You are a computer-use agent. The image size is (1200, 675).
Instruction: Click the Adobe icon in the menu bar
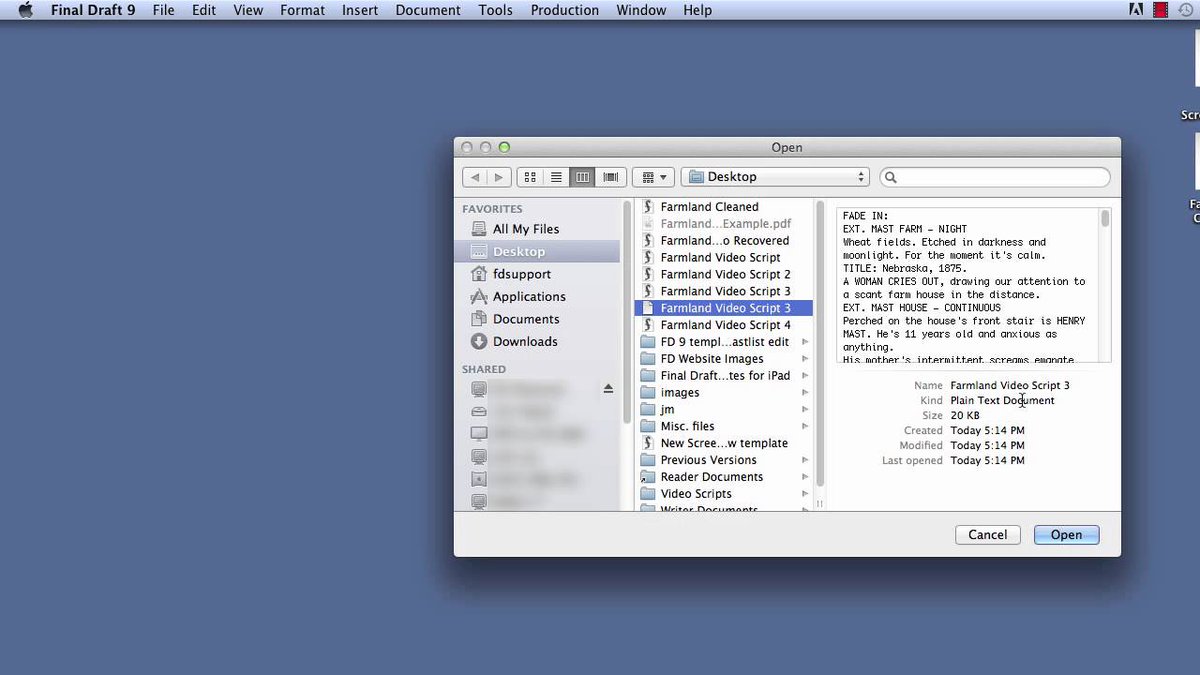click(1136, 10)
